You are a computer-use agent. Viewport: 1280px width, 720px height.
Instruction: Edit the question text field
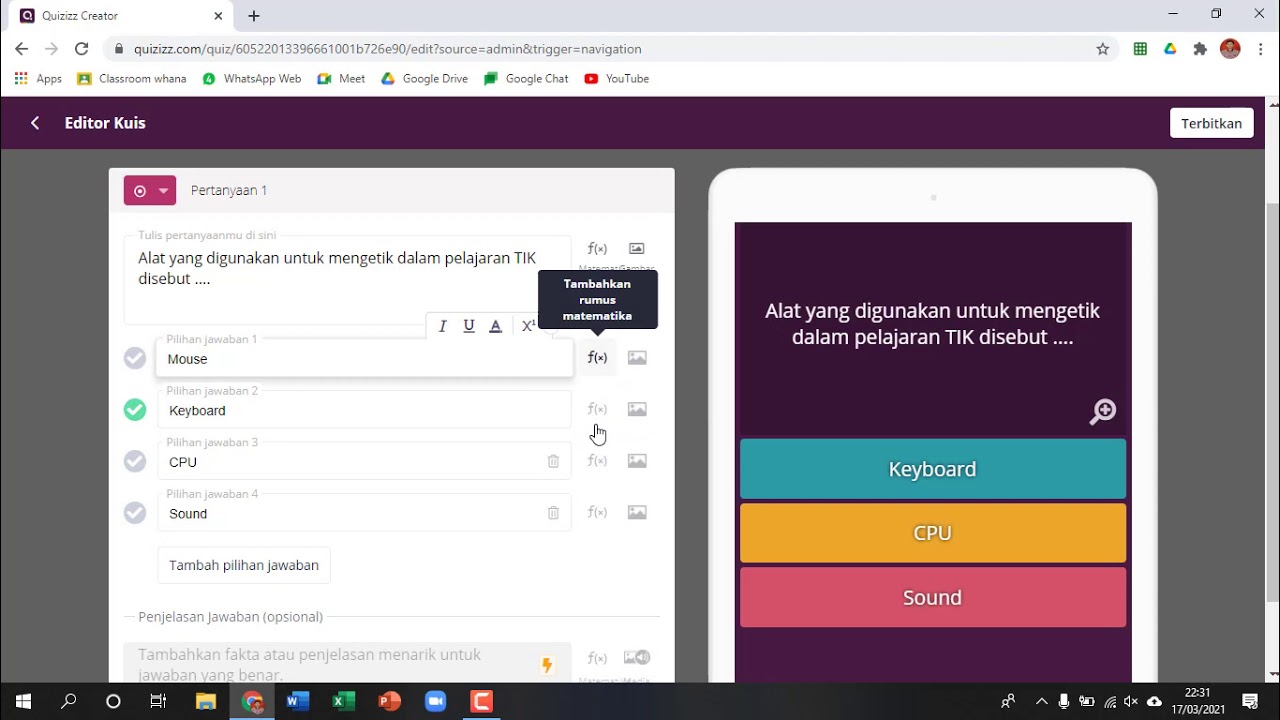347,280
